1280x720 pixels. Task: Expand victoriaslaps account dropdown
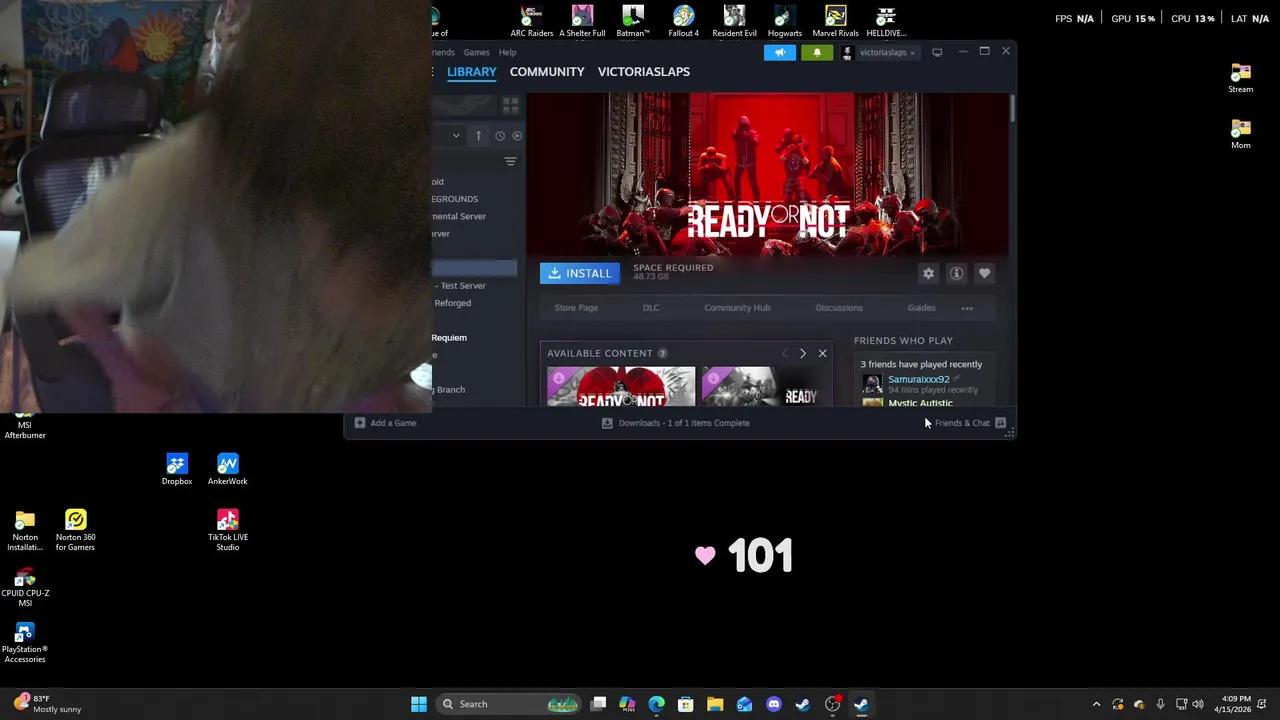(880, 52)
